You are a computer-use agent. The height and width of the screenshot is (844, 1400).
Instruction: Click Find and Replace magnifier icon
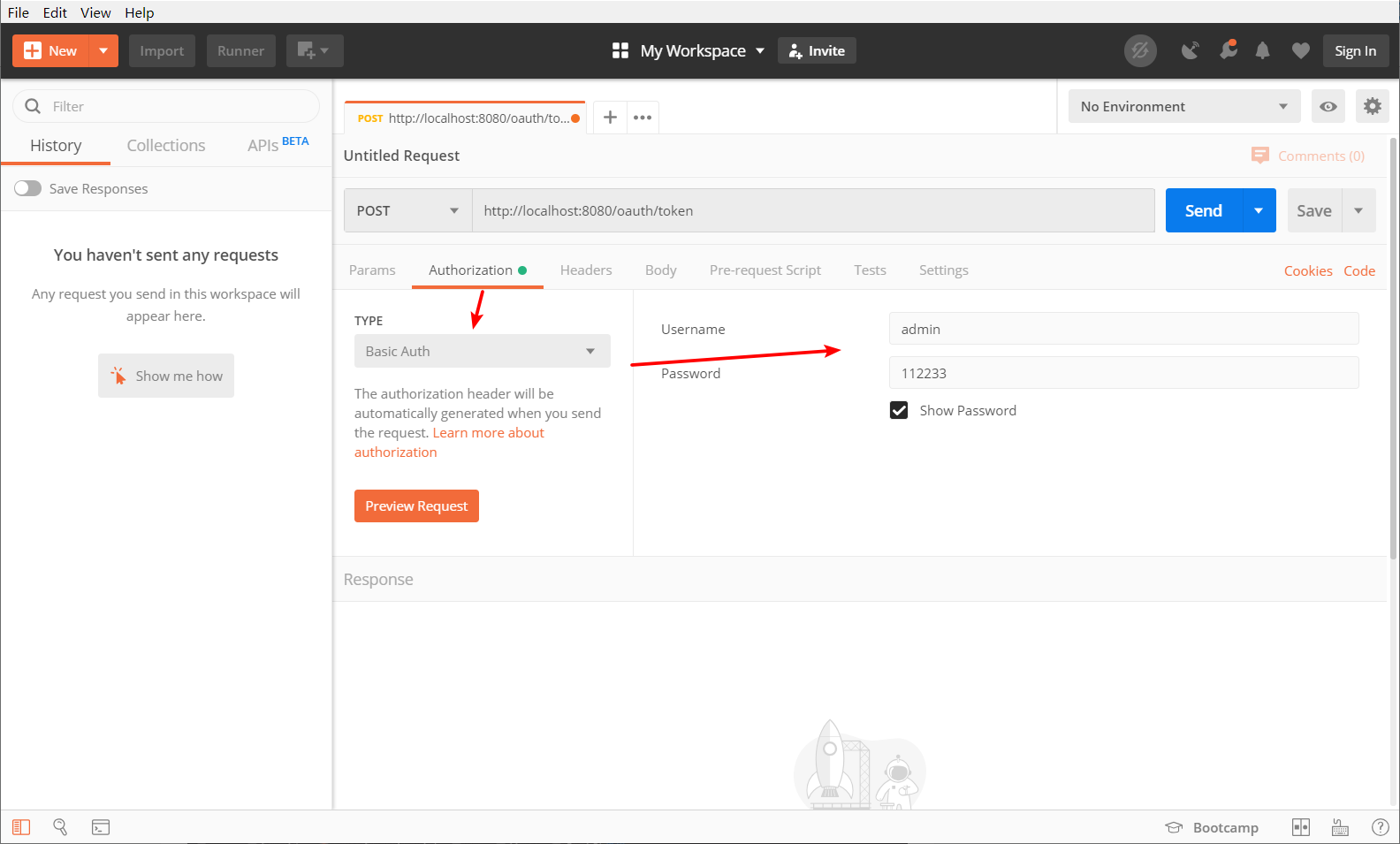click(60, 827)
